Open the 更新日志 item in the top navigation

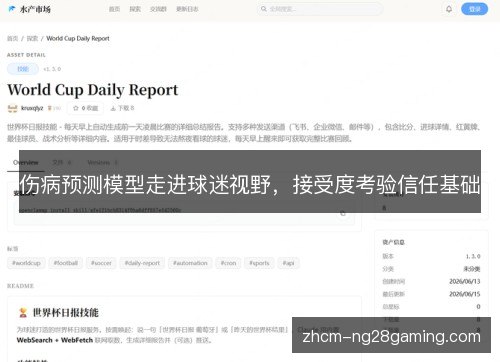tap(187, 9)
